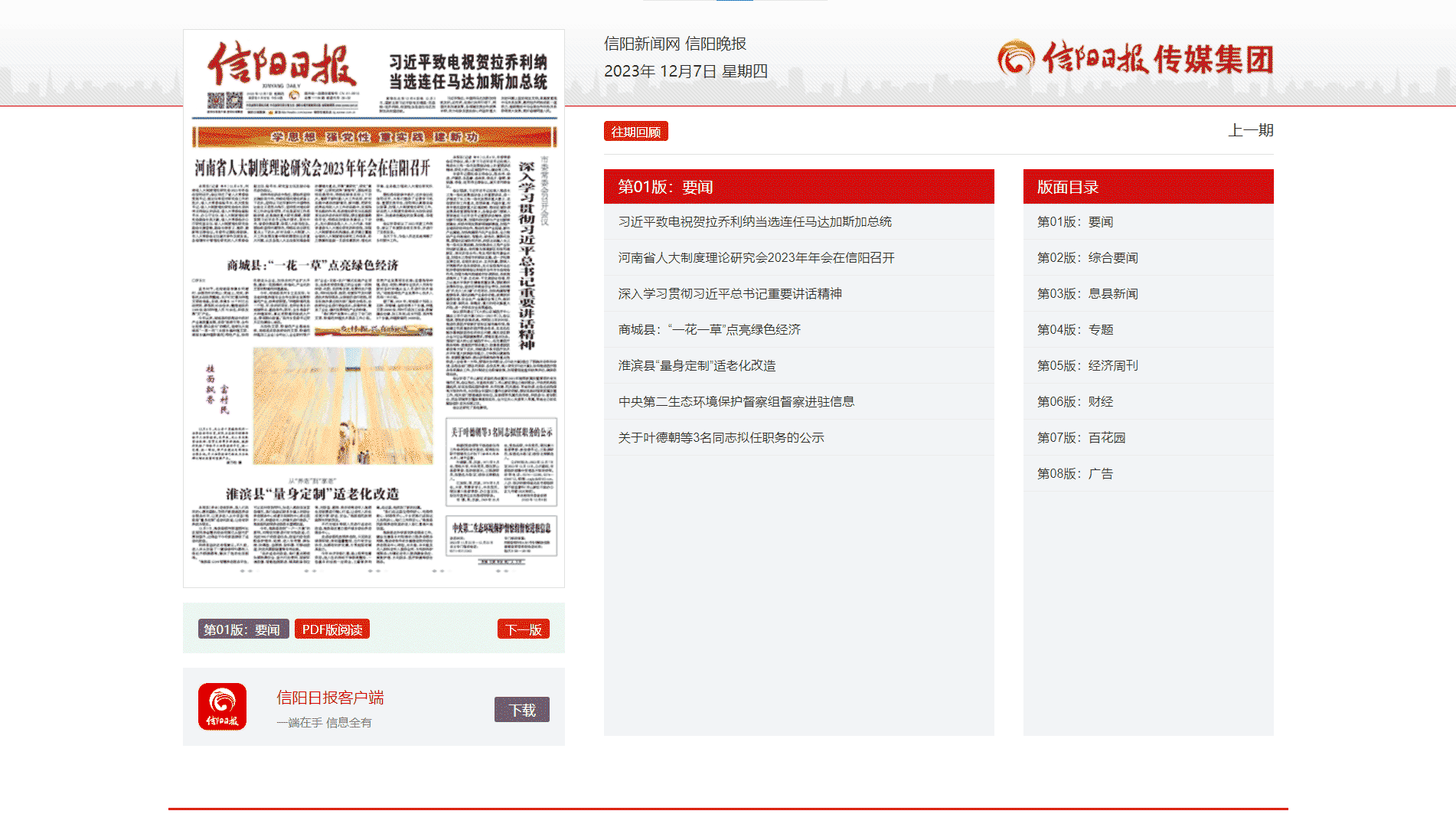
Task: Open the 信阳新闻网 link
Action: tap(641, 44)
